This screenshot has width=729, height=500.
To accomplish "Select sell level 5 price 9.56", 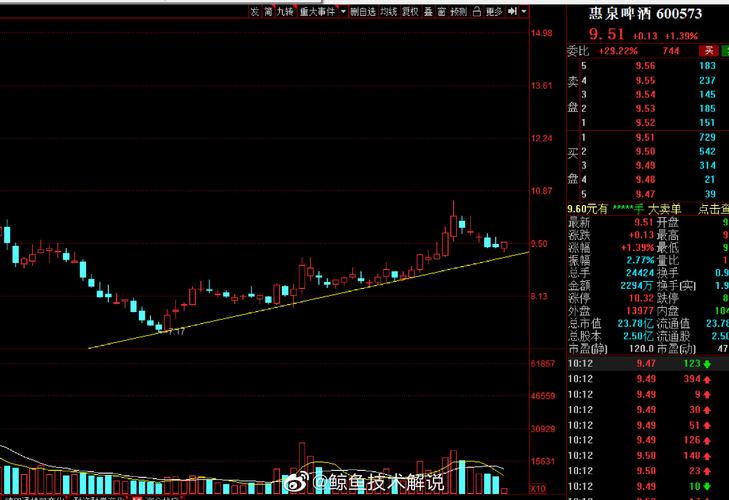I will (645, 66).
